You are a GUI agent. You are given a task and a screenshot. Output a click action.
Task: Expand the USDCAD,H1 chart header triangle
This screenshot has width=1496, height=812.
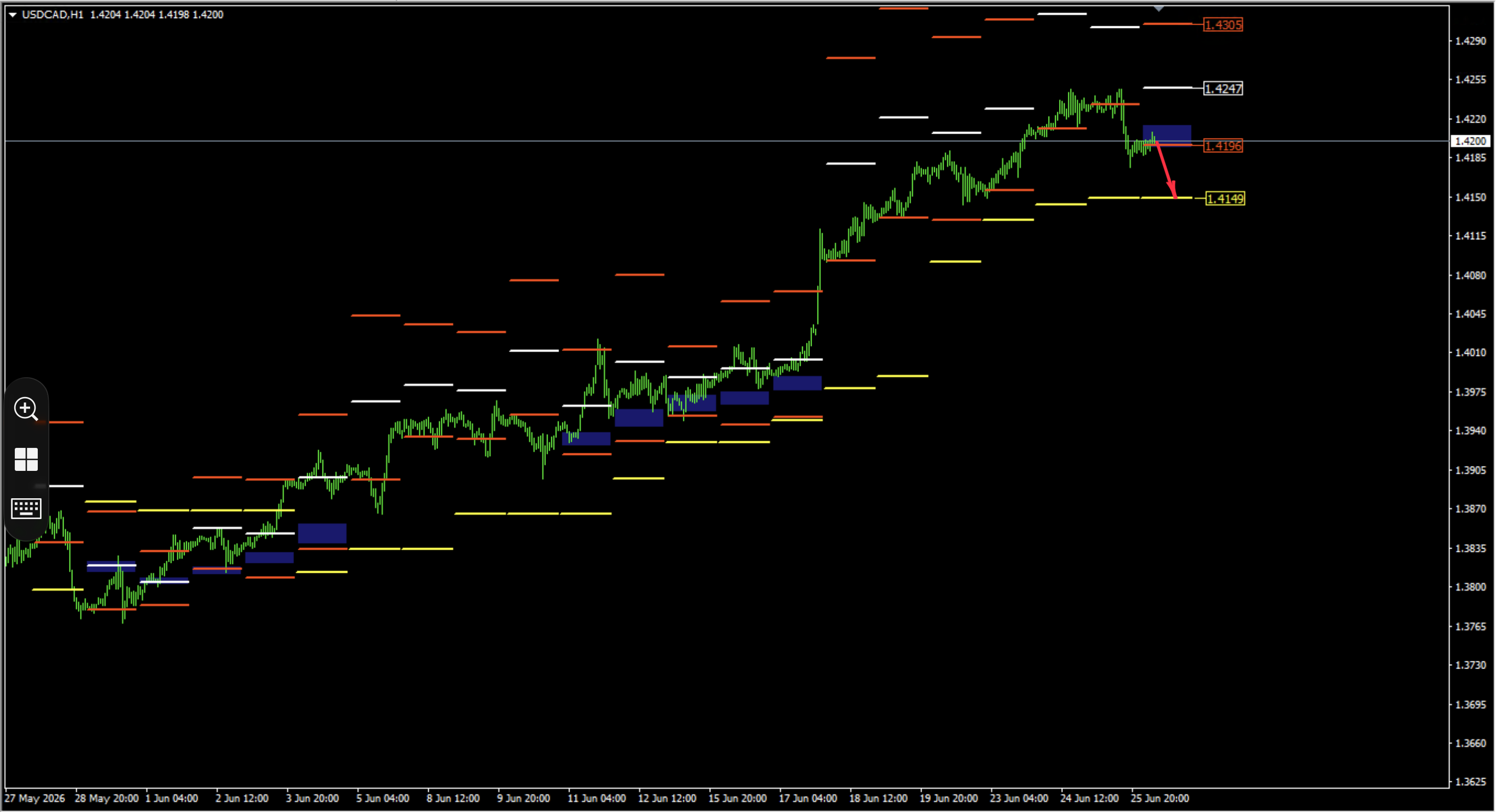pos(12,15)
